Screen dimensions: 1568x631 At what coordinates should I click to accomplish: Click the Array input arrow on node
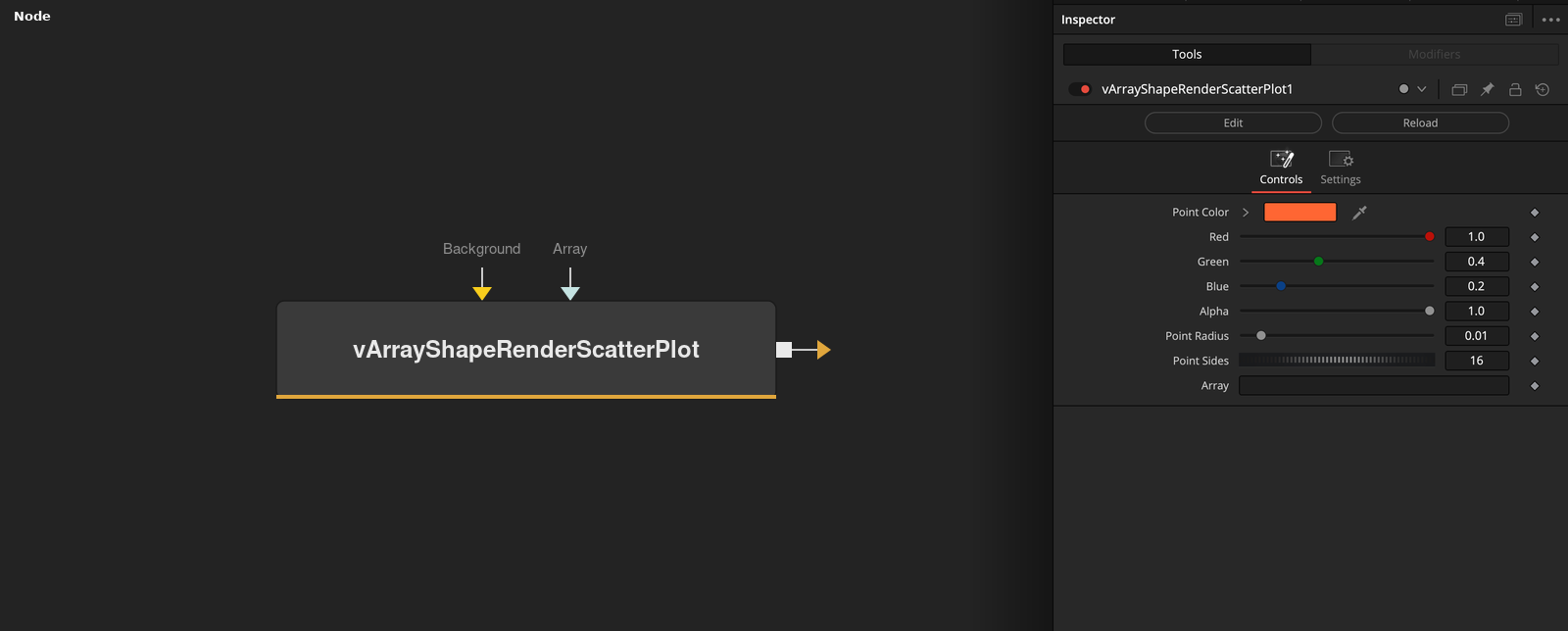point(570,293)
